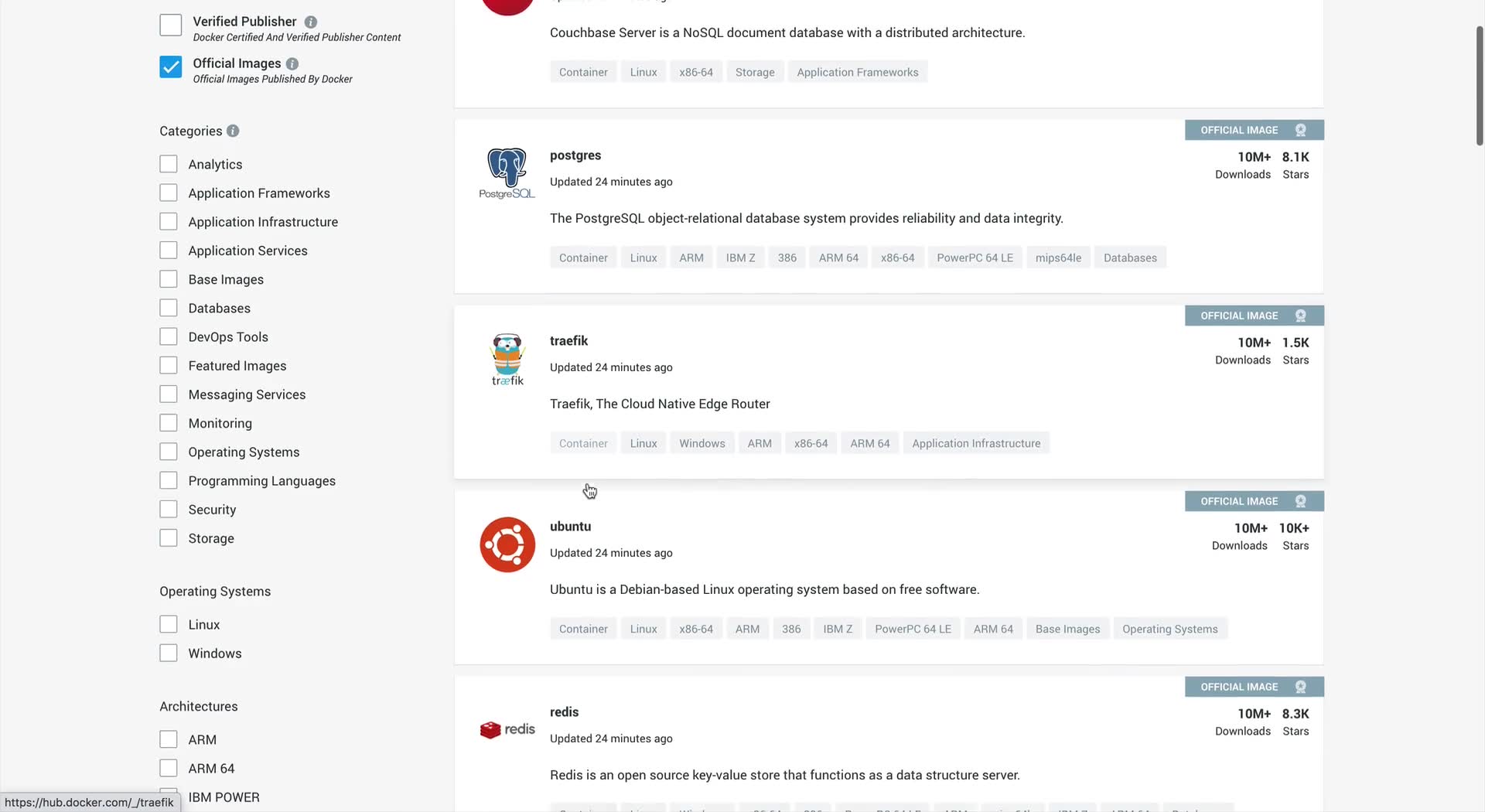This screenshot has width=1485, height=812.
Task: Open the ubuntu image title link
Action: (570, 526)
